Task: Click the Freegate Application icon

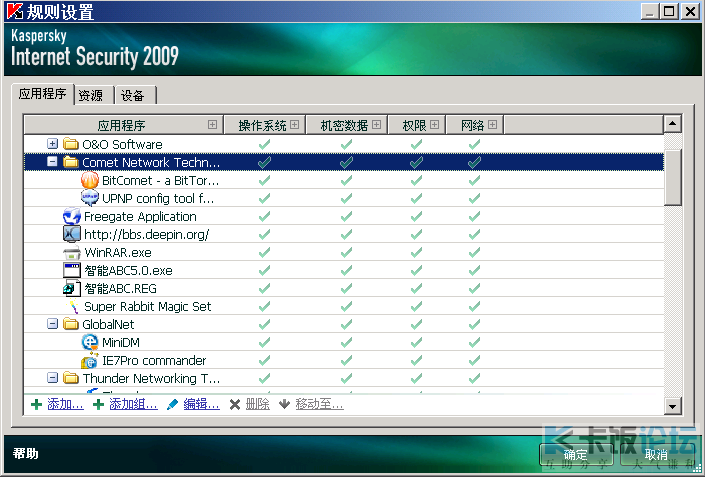Action: 72,216
